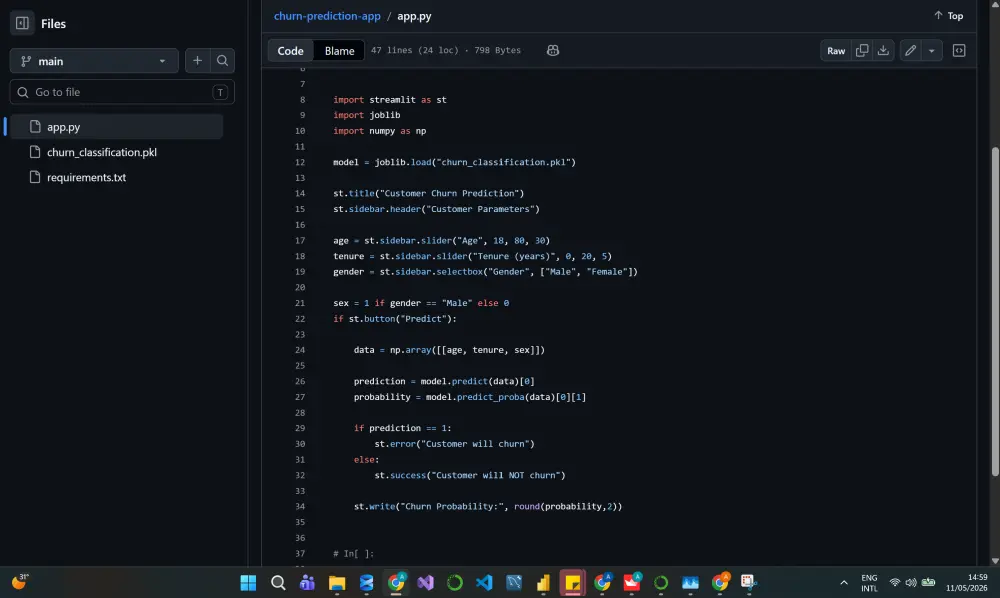The image size is (1000, 598).
Task: Open the weather widget on taskbar
Action: (x=20, y=581)
